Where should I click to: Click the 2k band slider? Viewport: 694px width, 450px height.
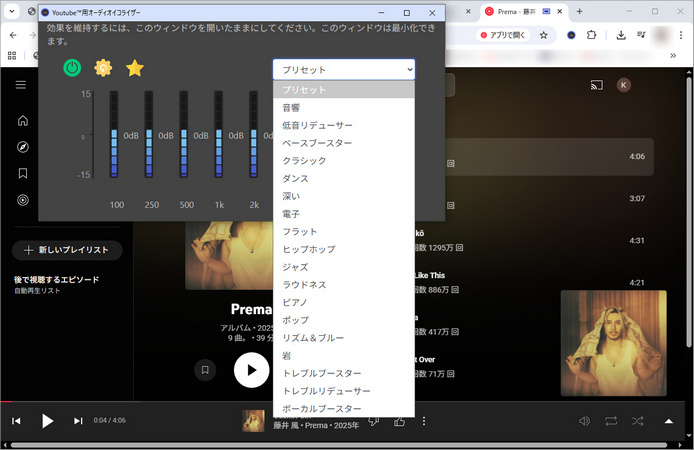[x=254, y=134]
